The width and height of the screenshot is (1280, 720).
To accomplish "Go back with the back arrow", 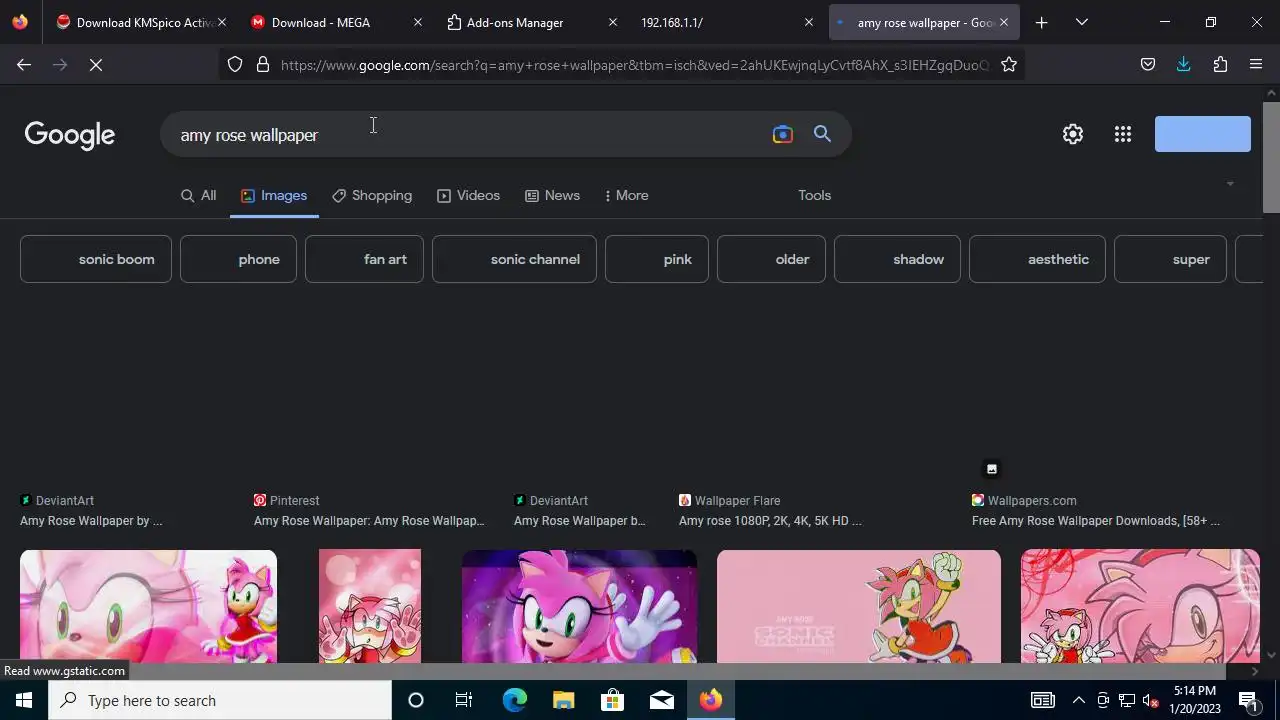I will [24, 65].
